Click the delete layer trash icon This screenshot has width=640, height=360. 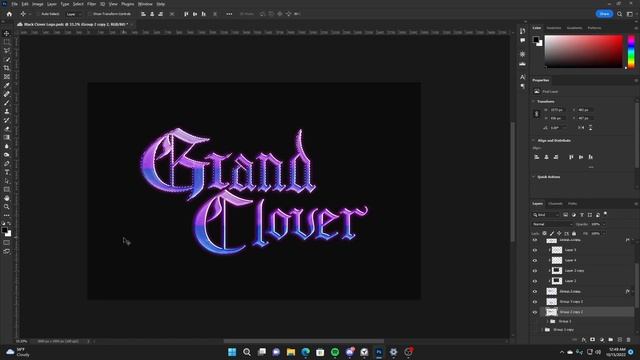click(629, 340)
